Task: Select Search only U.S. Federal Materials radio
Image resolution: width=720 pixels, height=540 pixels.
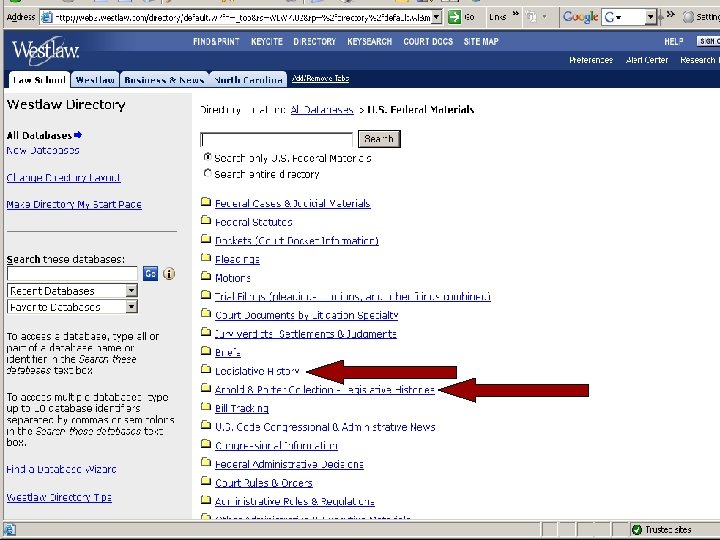Action: click(x=208, y=157)
